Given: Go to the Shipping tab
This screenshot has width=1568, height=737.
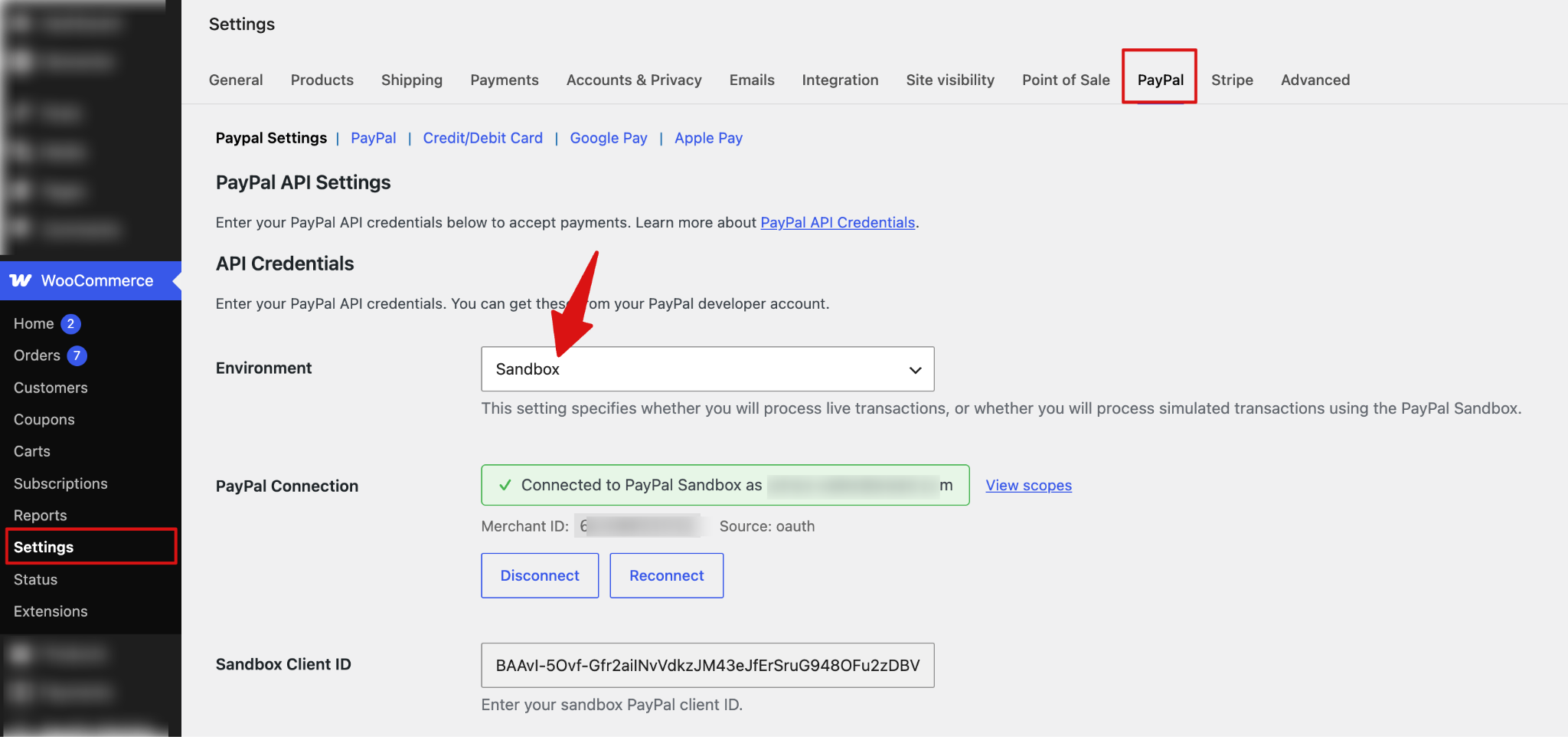Looking at the screenshot, I should coord(412,80).
